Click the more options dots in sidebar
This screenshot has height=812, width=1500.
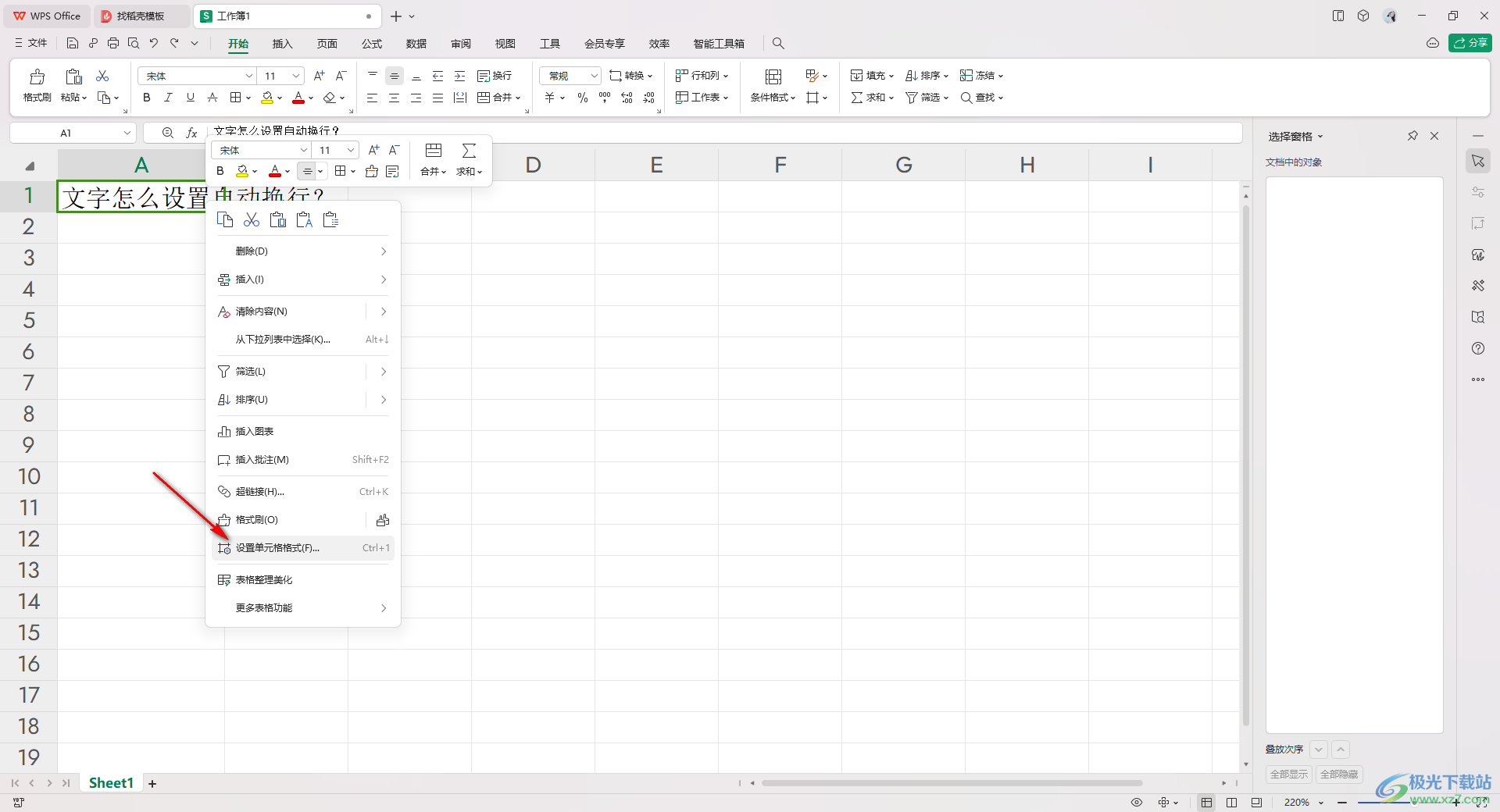(1478, 379)
